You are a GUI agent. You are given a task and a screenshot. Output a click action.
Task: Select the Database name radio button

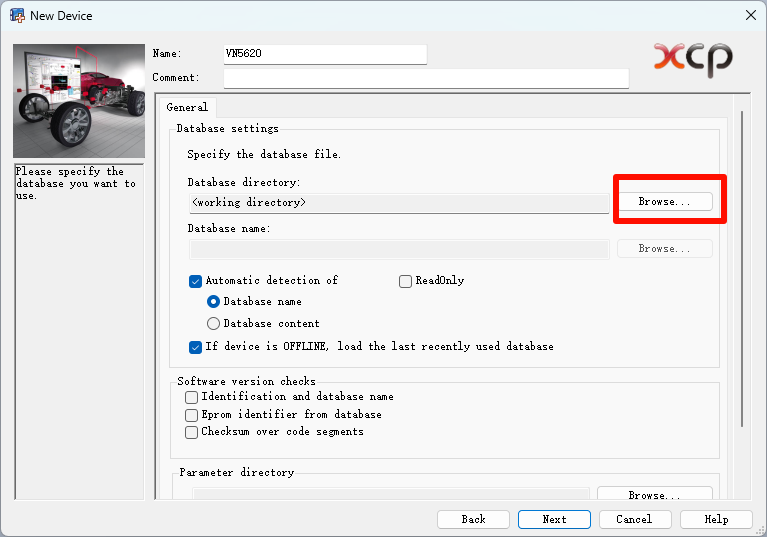coord(213,302)
